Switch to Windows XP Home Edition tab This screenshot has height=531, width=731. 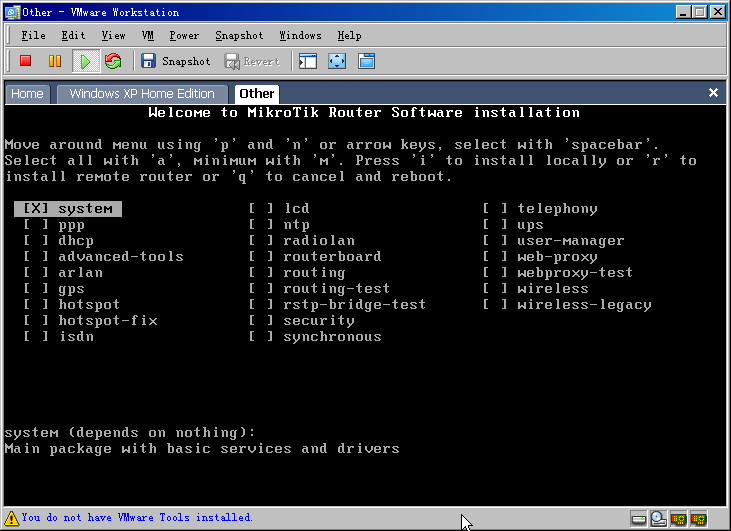[x=142, y=94]
